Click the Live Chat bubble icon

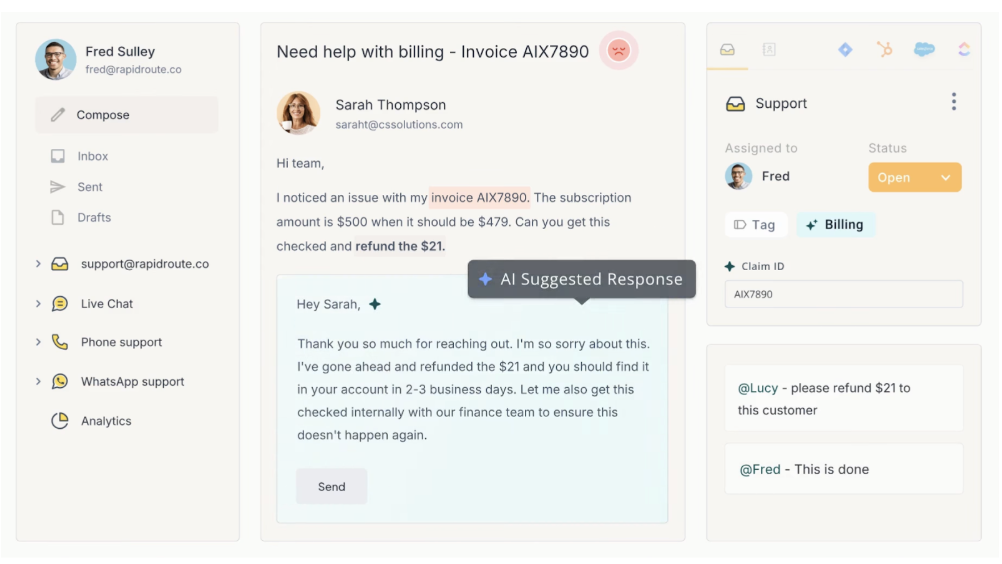(59, 303)
